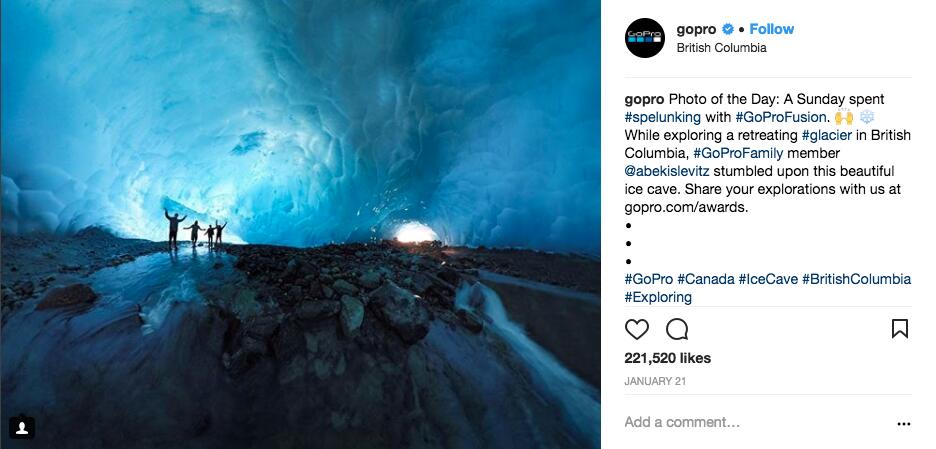Image resolution: width=936 pixels, height=449 pixels.
Task: Open the #glacier hashtag
Action: point(827,135)
